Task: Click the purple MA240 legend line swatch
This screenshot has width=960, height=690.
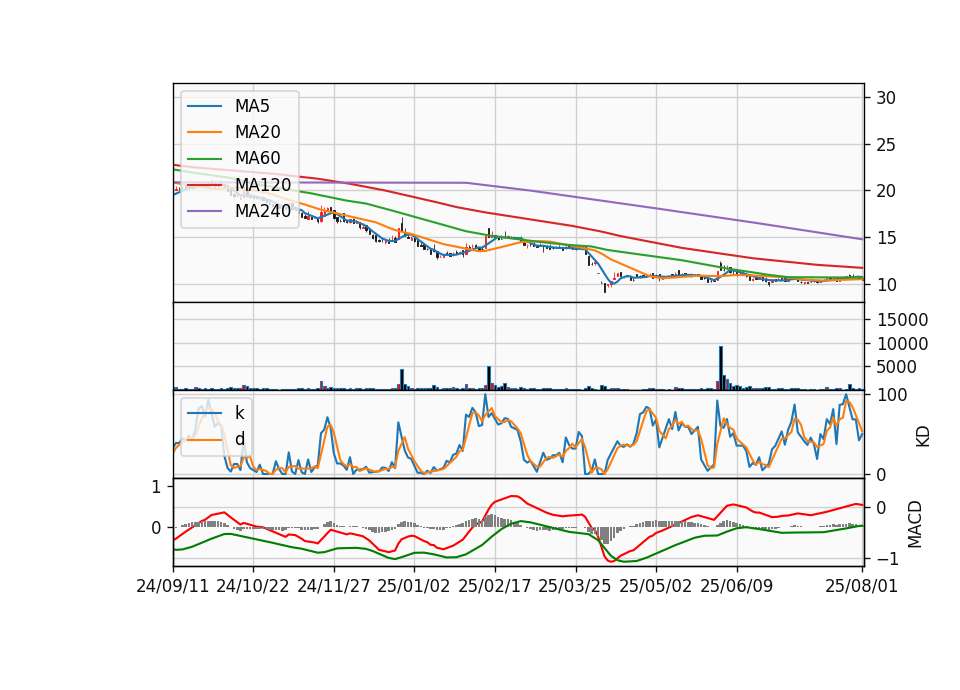Action: tap(204, 211)
